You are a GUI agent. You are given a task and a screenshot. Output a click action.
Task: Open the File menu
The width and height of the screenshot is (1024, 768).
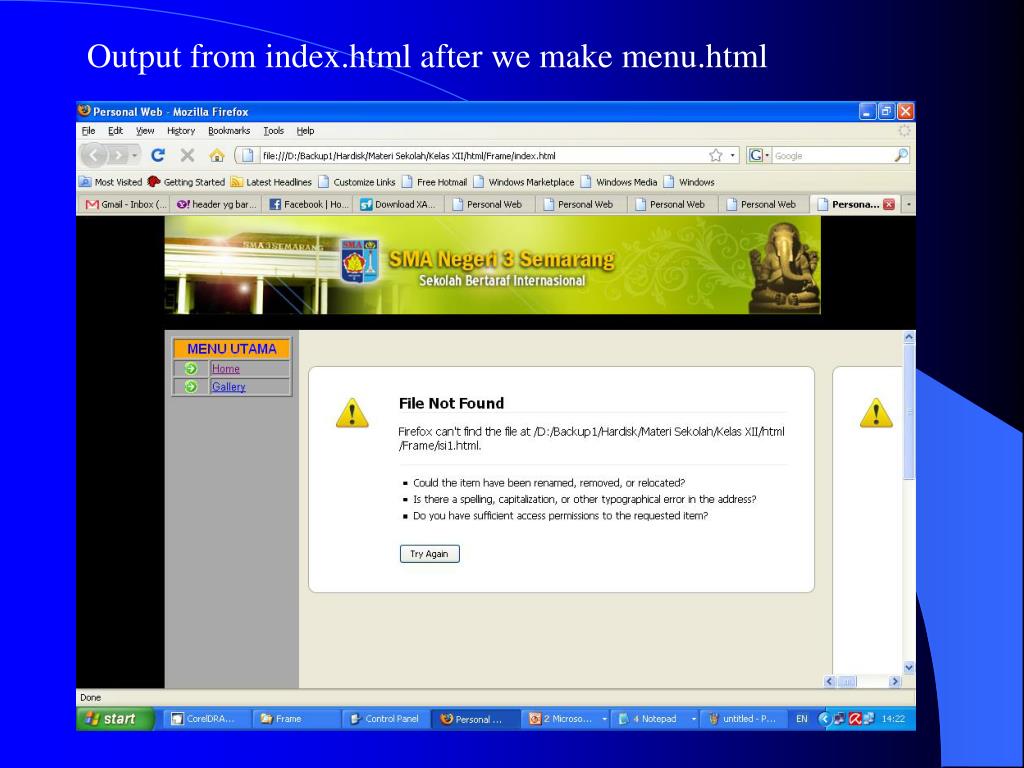pyautogui.click(x=88, y=131)
